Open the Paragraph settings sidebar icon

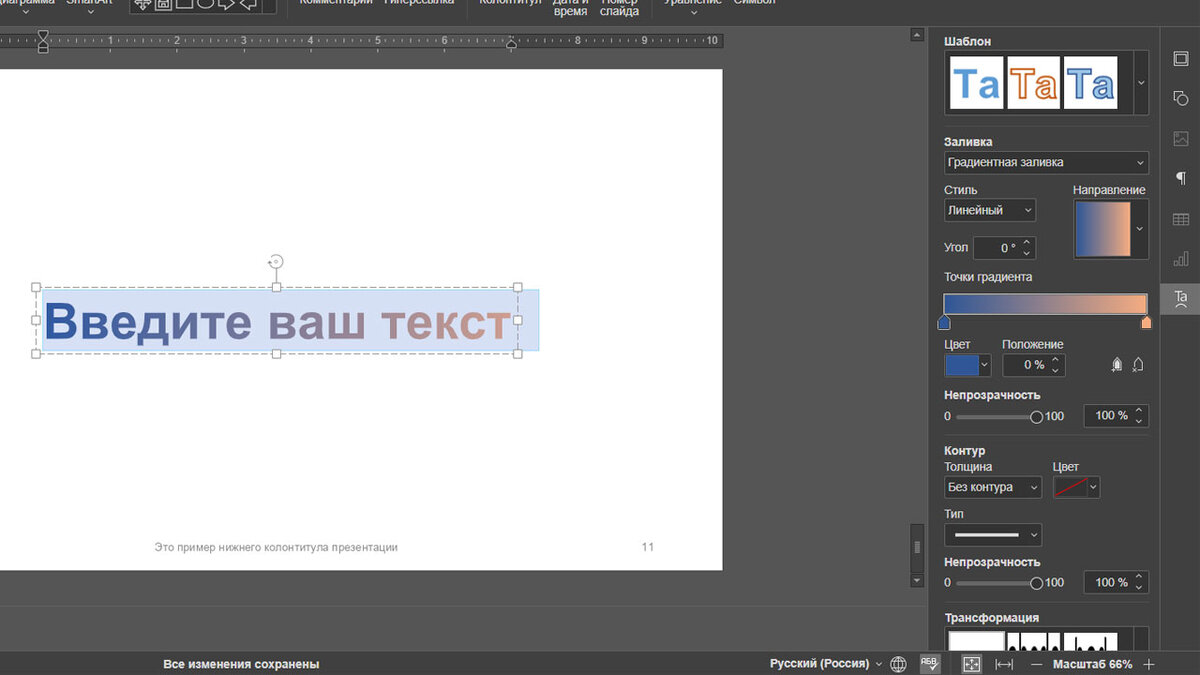pyautogui.click(x=1180, y=178)
